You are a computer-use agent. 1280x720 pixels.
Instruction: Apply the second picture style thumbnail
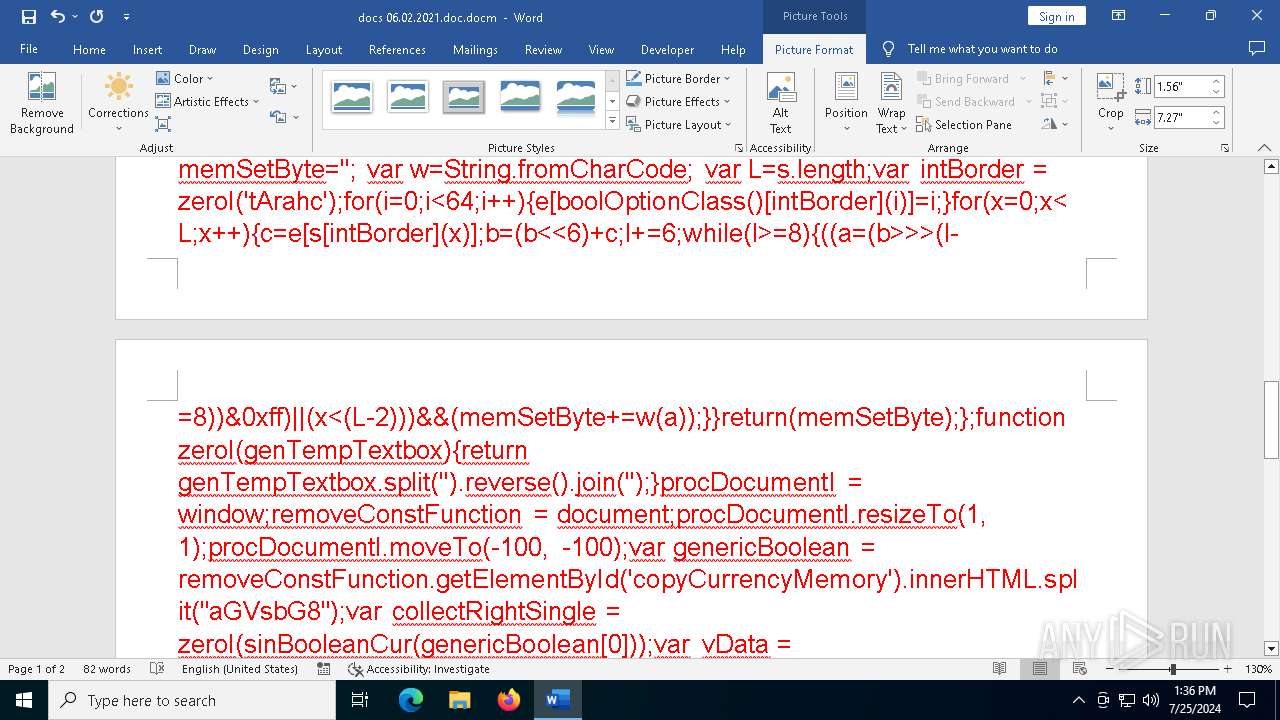coord(408,97)
